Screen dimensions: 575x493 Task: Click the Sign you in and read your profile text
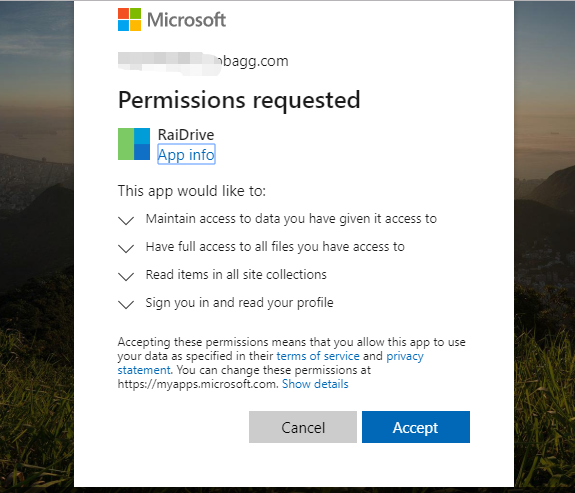pos(239,303)
